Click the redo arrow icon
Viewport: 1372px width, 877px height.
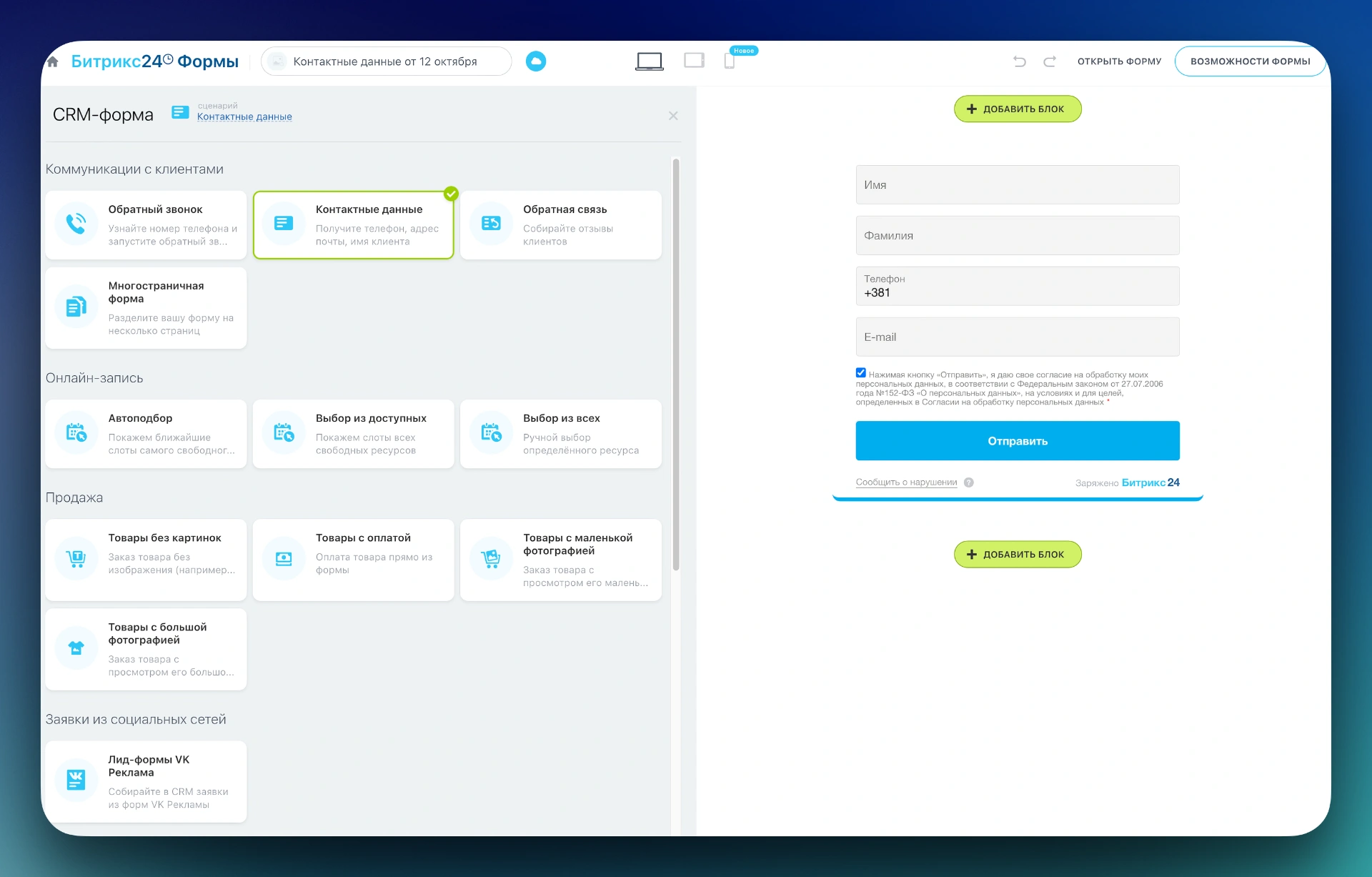coord(1048,61)
